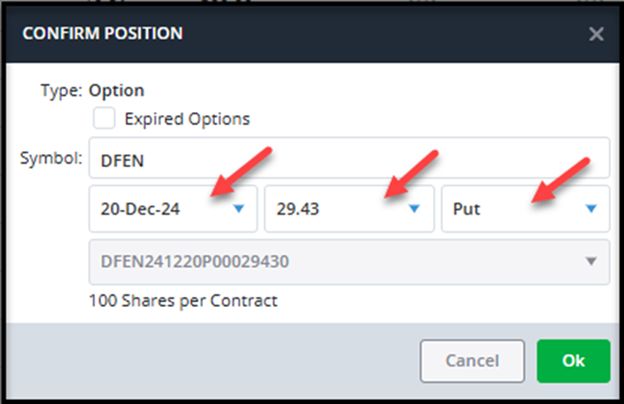Image resolution: width=624 pixels, height=404 pixels.
Task: Click the blue arrow beside 29.43
Action: pos(414,209)
